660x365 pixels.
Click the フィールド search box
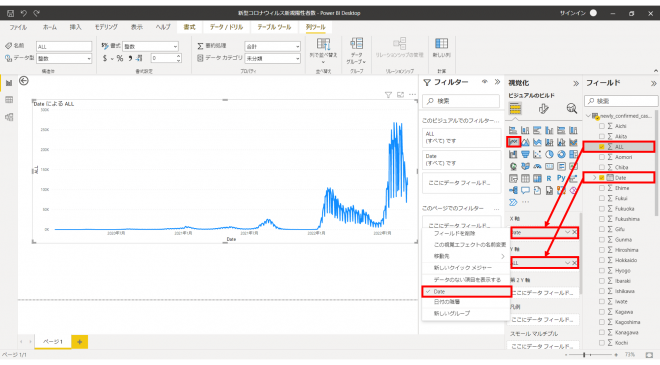pos(621,101)
